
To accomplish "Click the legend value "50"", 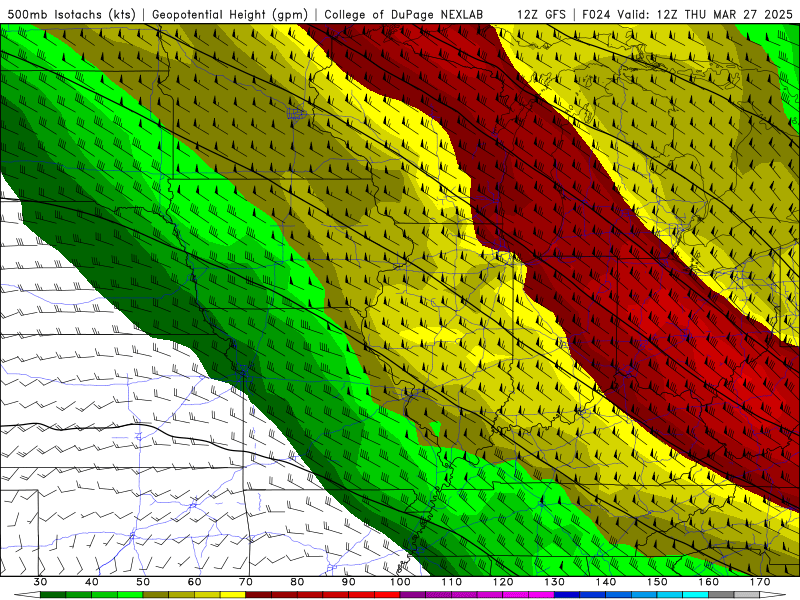I will click(x=143, y=582).
